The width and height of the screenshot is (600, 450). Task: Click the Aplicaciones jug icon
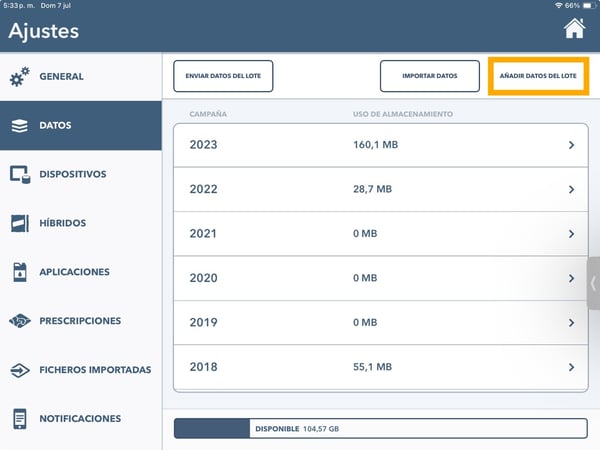[20, 272]
